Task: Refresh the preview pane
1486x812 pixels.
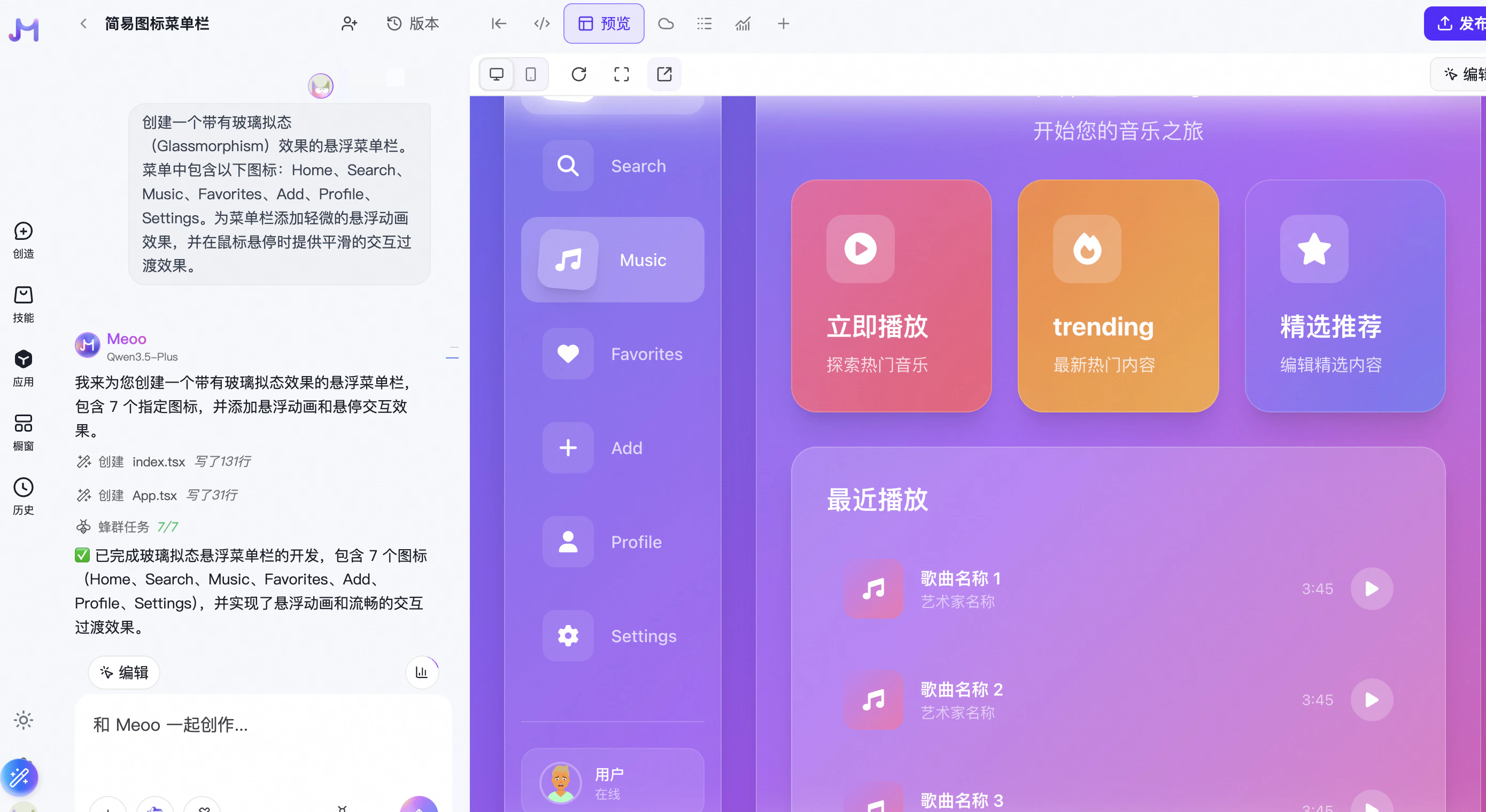Action: tap(578, 74)
